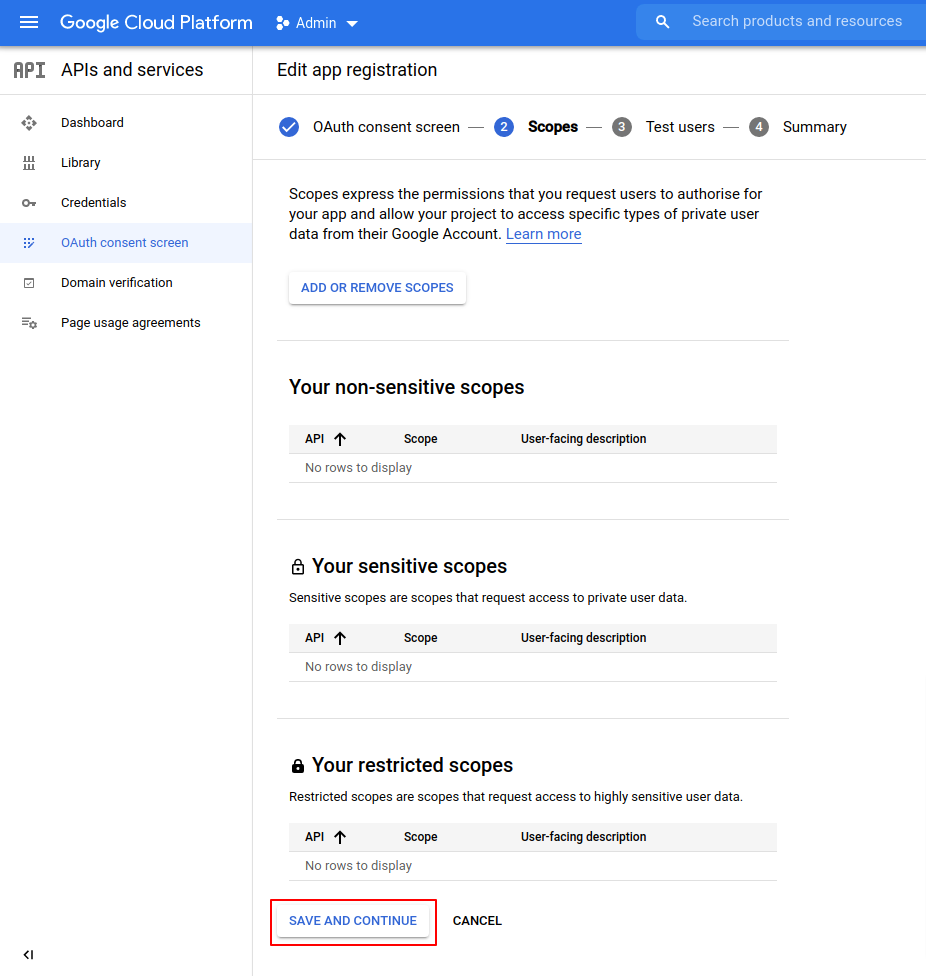
Task: Click Save and Continue button
Action: (353, 921)
